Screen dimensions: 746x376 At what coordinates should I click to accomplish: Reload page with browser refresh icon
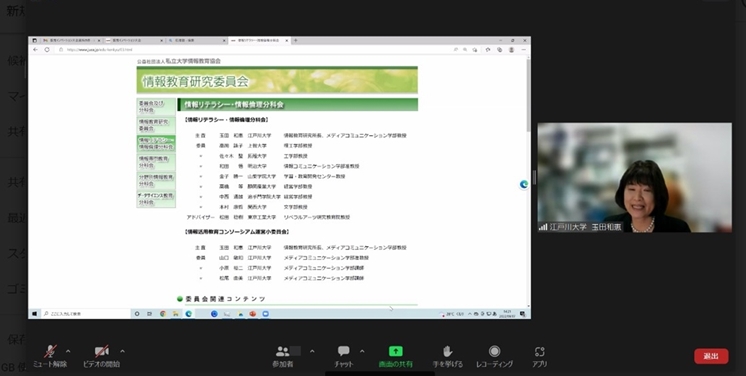(47, 49)
